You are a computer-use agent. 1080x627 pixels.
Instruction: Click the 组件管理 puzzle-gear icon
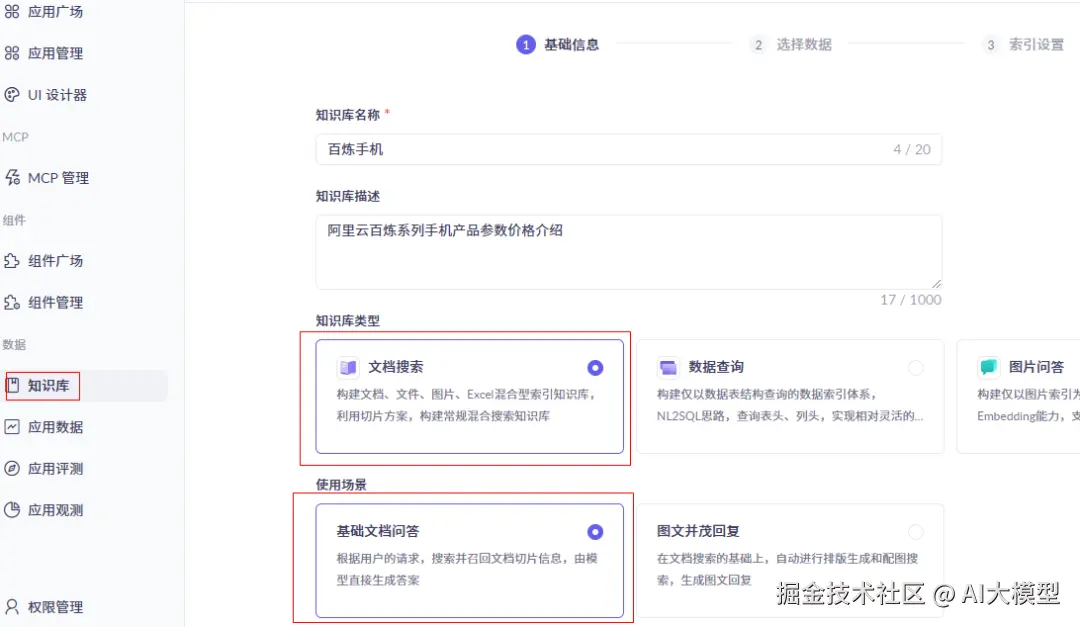pos(12,302)
